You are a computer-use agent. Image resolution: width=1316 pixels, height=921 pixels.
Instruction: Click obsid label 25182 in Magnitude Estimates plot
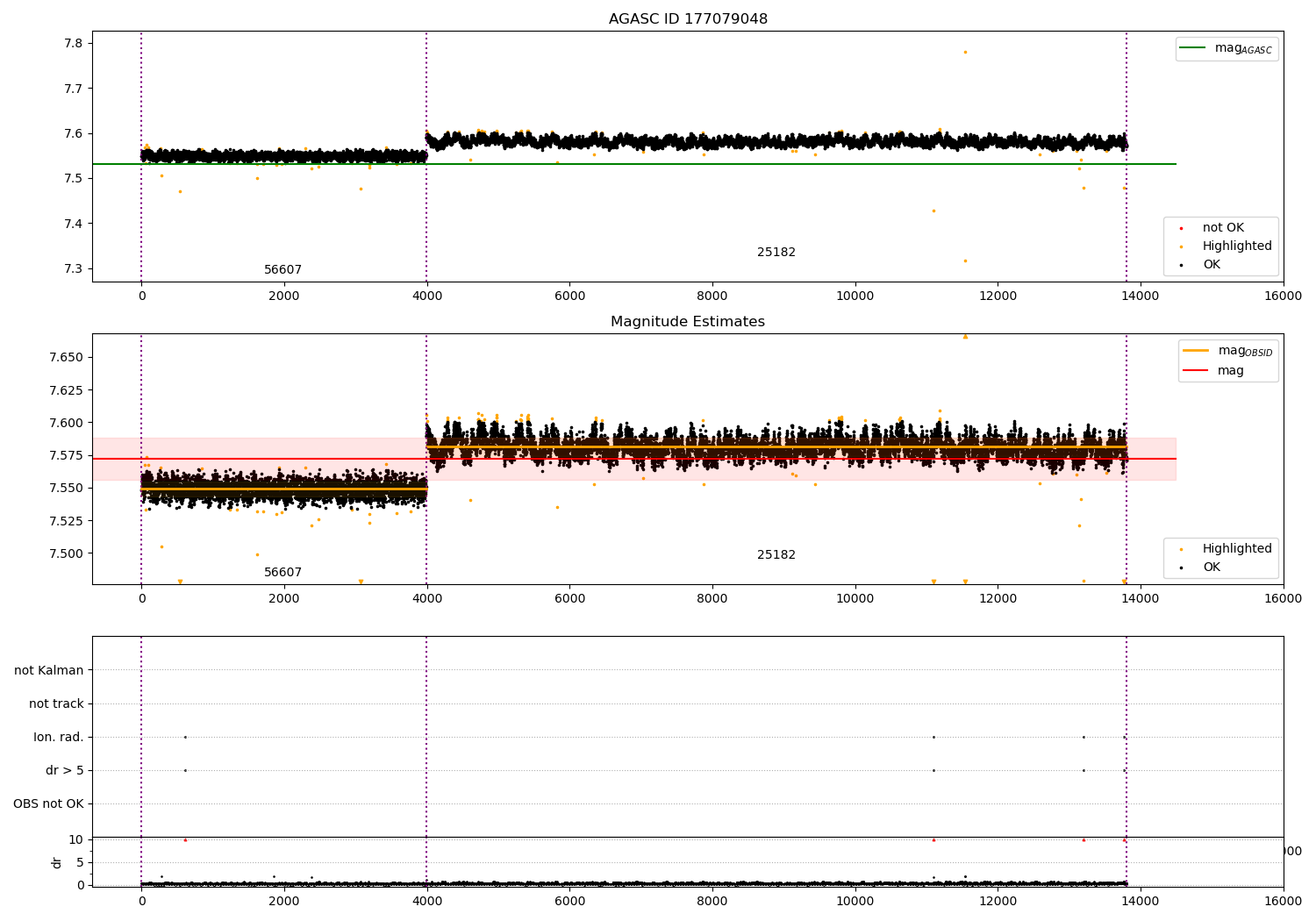(x=776, y=555)
